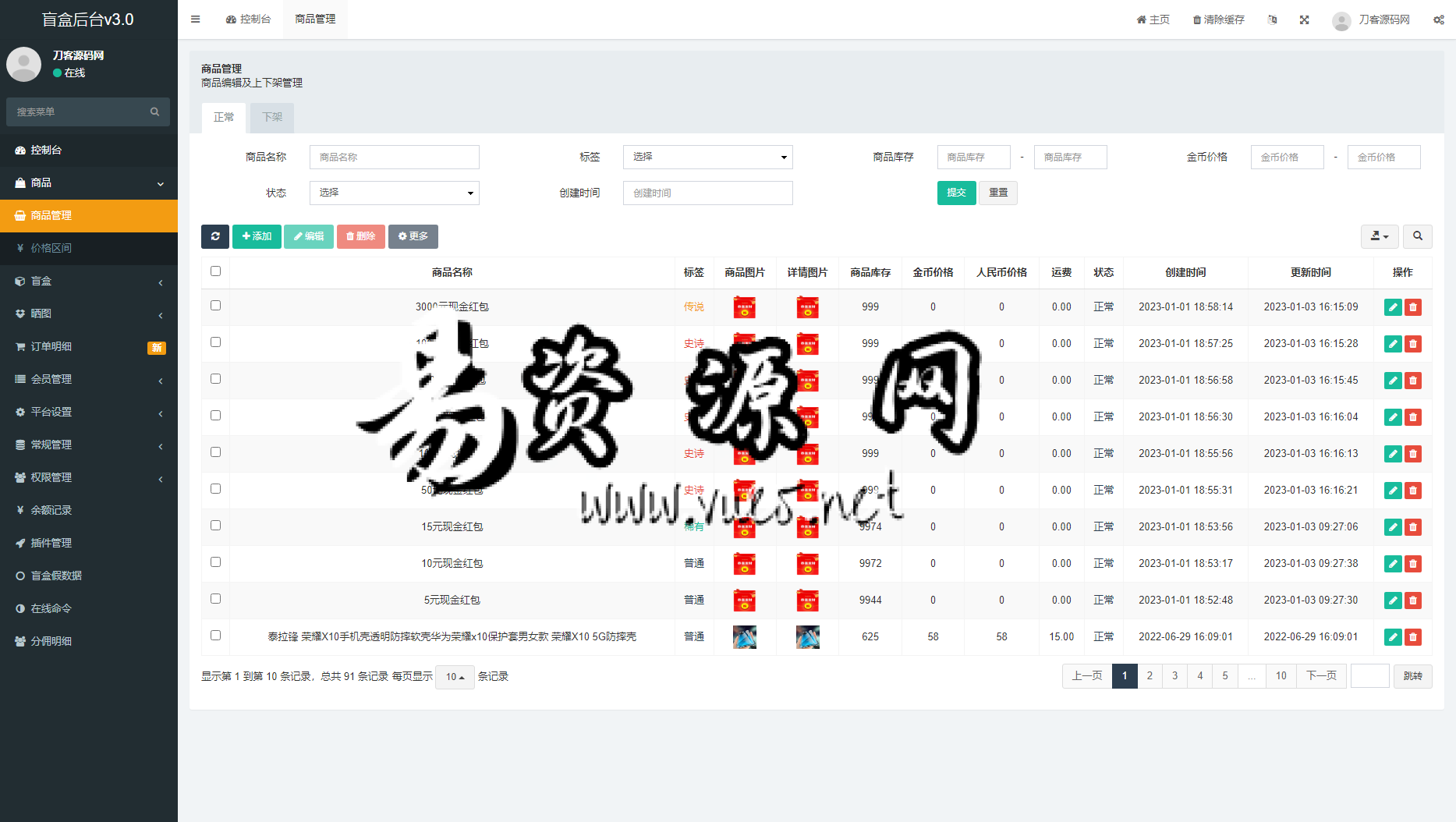This screenshot has height=822, width=1456.
Task: Open the 标签 select dropdown
Action: tap(707, 158)
